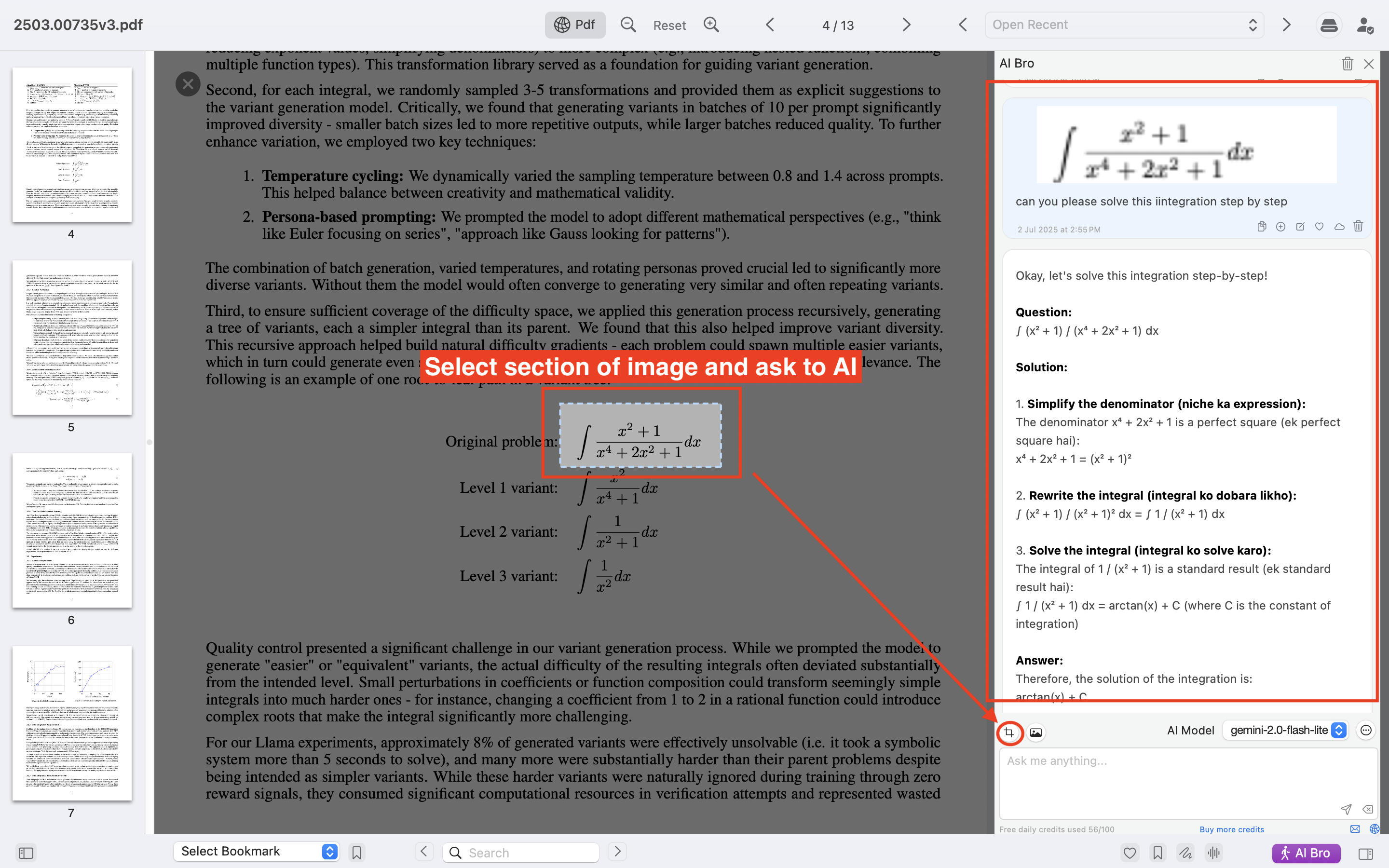Go to previous search result
Image resolution: width=1389 pixels, height=868 pixels.
tap(423, 851)
